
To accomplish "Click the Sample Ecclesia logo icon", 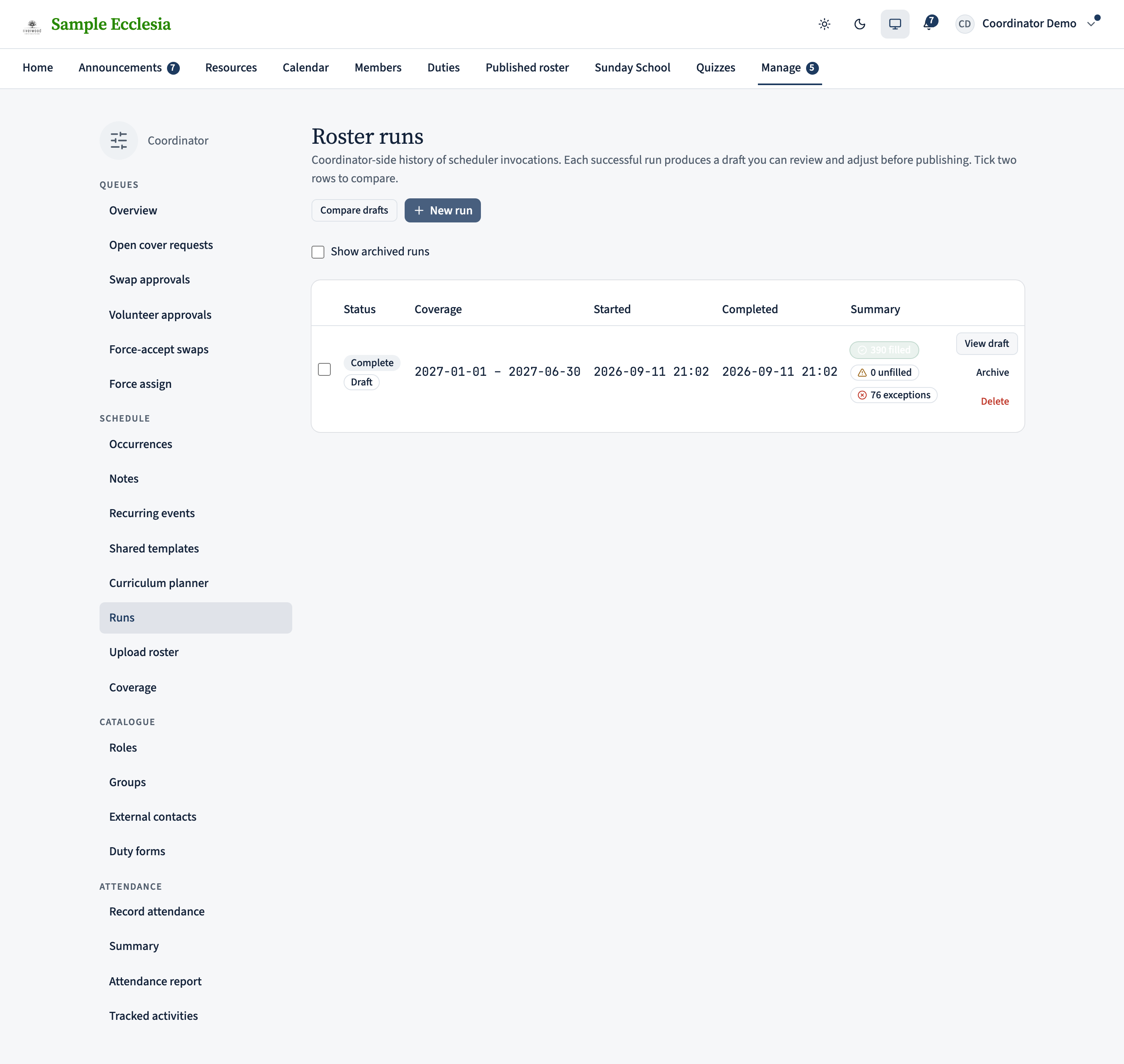I will (x=33, y=26).
